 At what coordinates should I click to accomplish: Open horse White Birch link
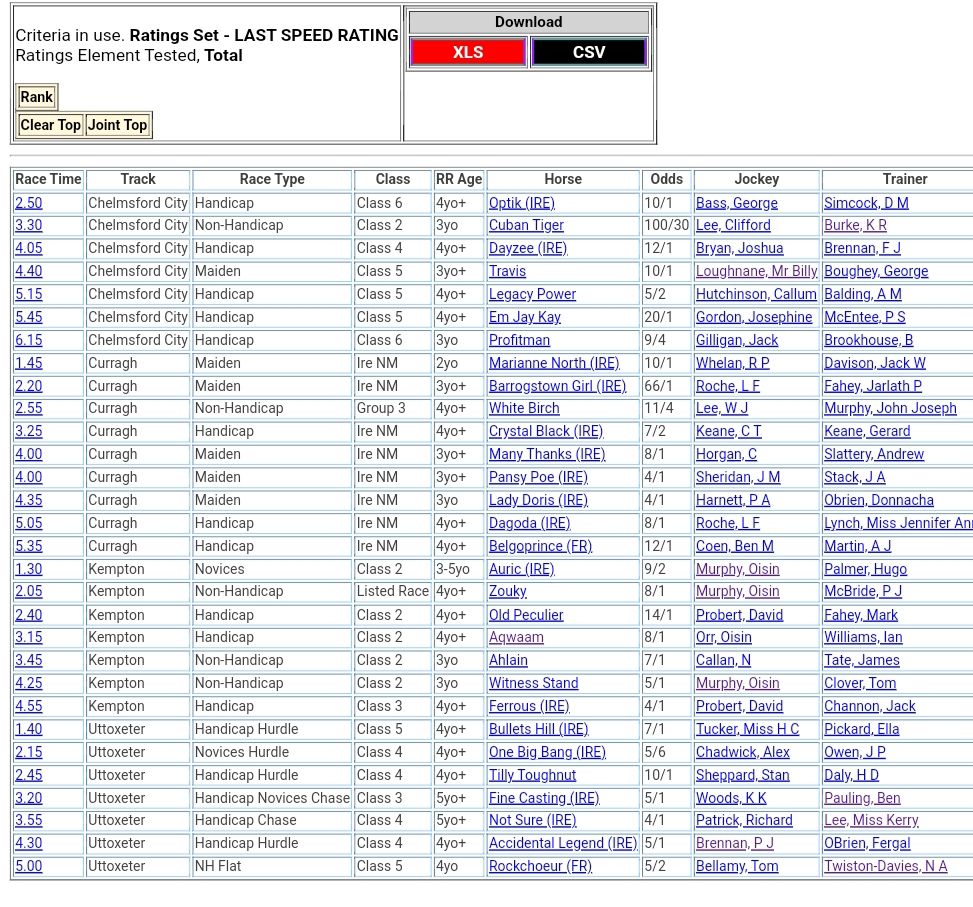524,409
